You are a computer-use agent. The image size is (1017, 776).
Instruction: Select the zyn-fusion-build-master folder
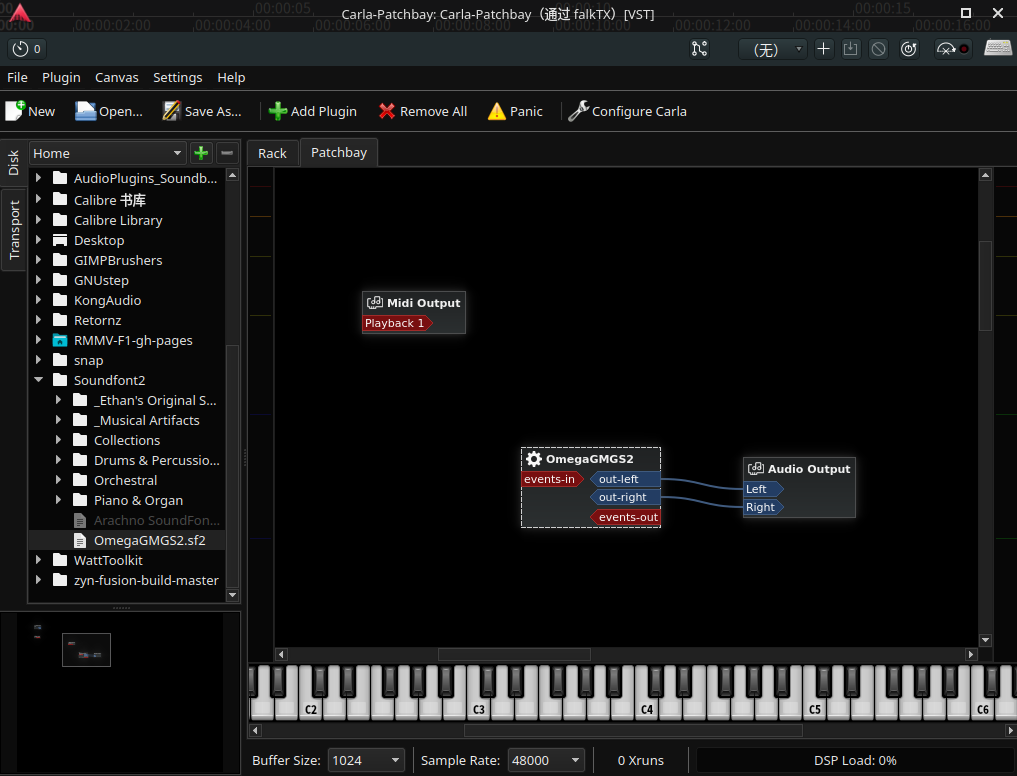coord(127,580)
